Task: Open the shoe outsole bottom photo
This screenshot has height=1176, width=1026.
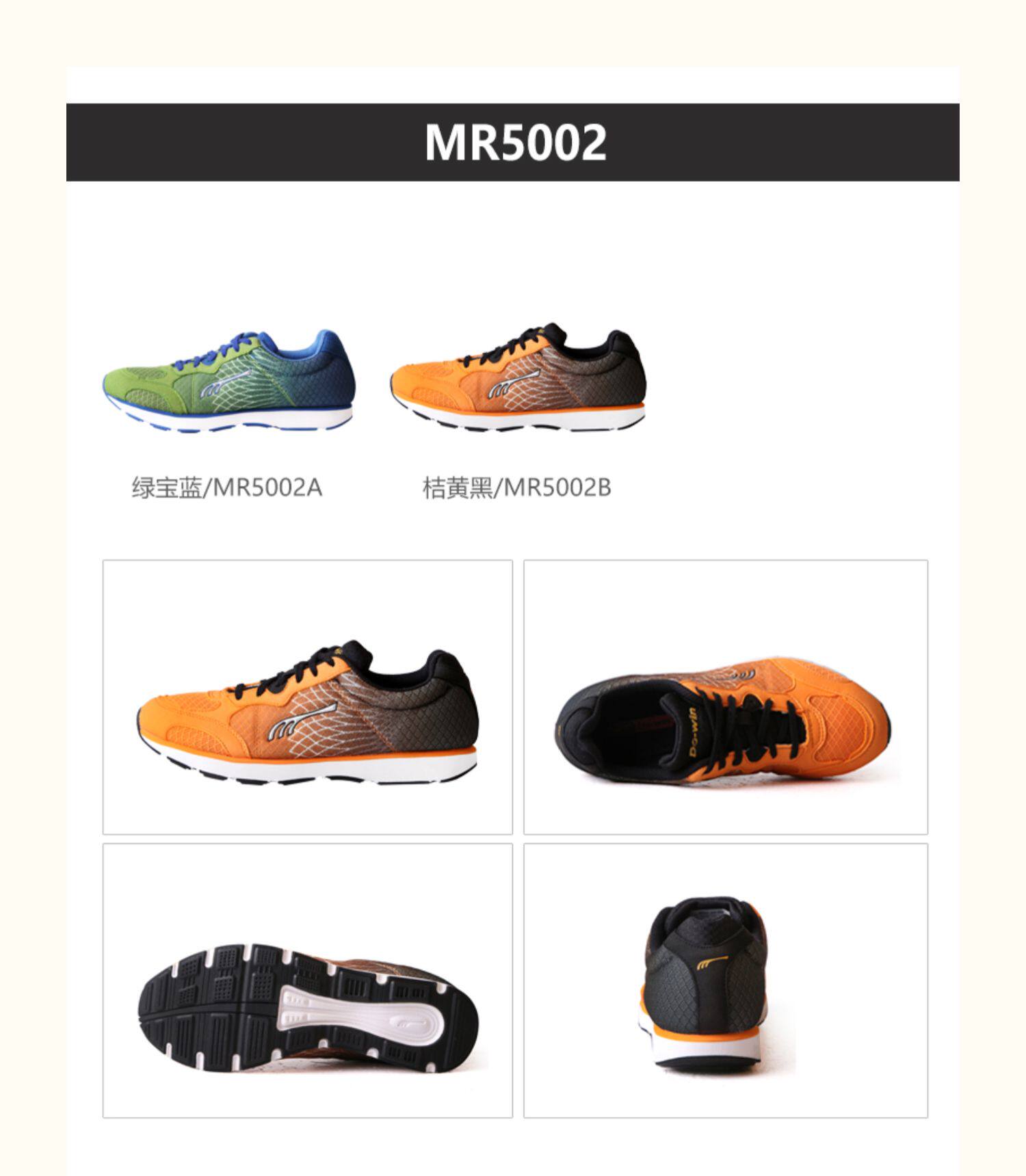Action: click(x=308, y=980)
